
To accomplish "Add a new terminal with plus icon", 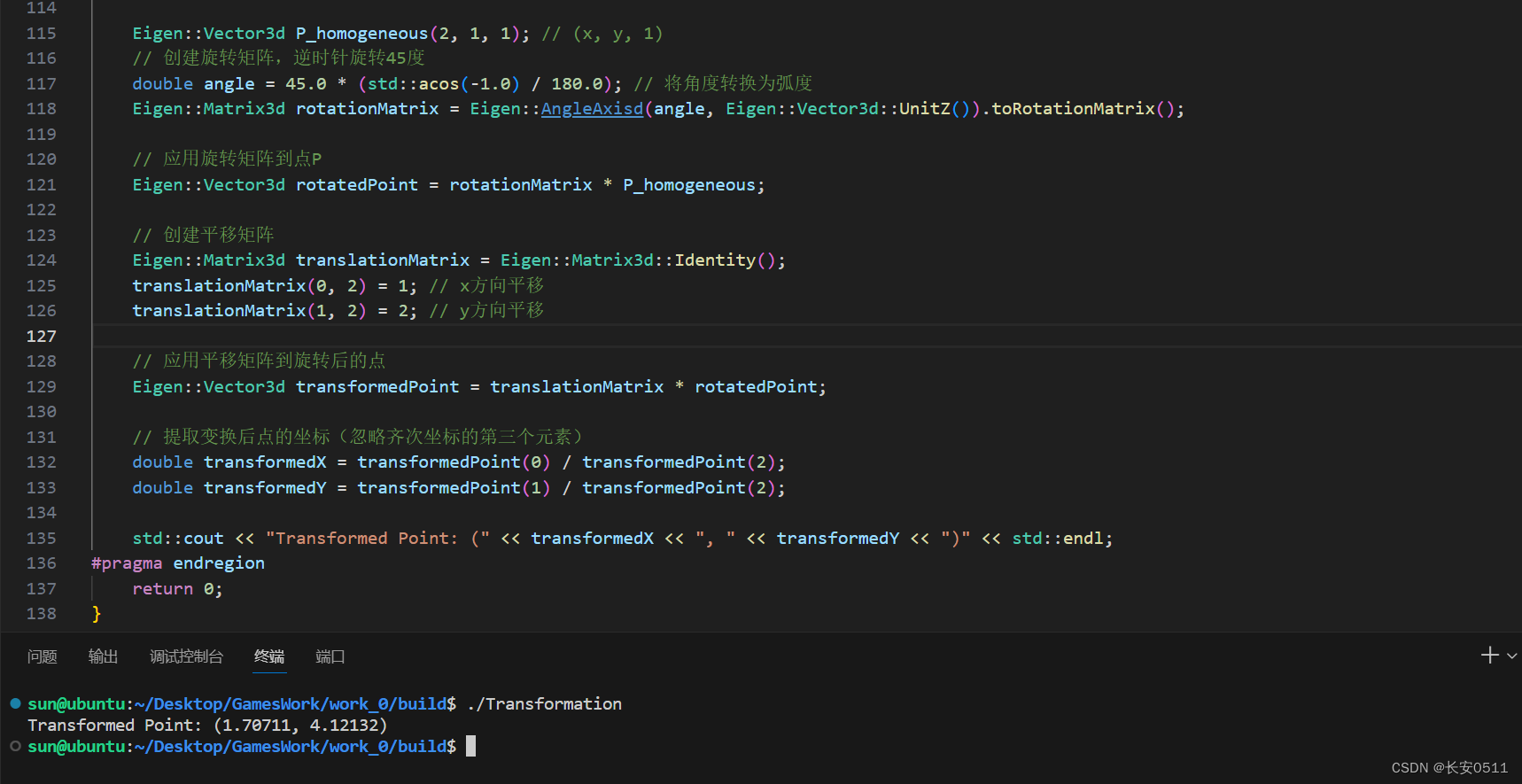I will click(x=1489, y=655).
